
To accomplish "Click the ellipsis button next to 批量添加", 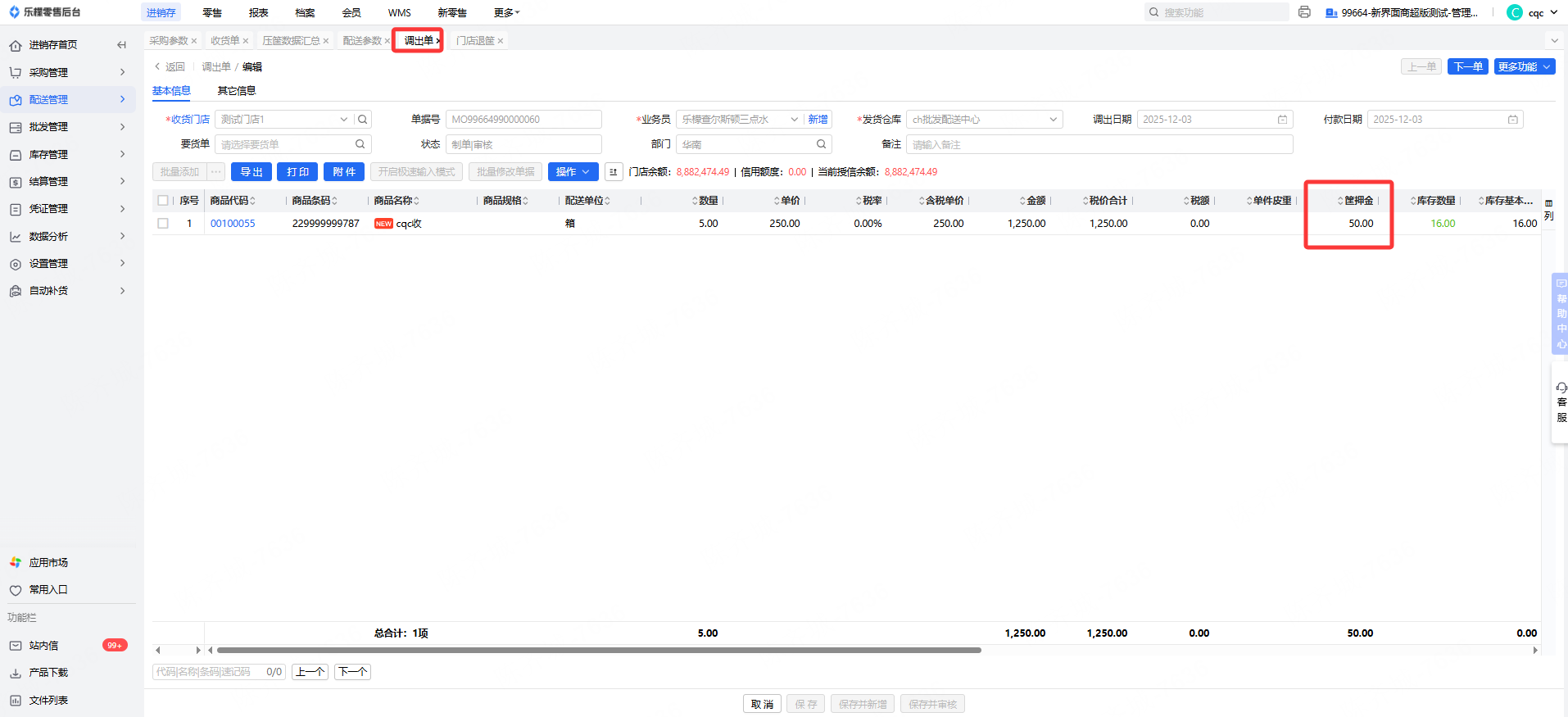I will coord(216,172).
